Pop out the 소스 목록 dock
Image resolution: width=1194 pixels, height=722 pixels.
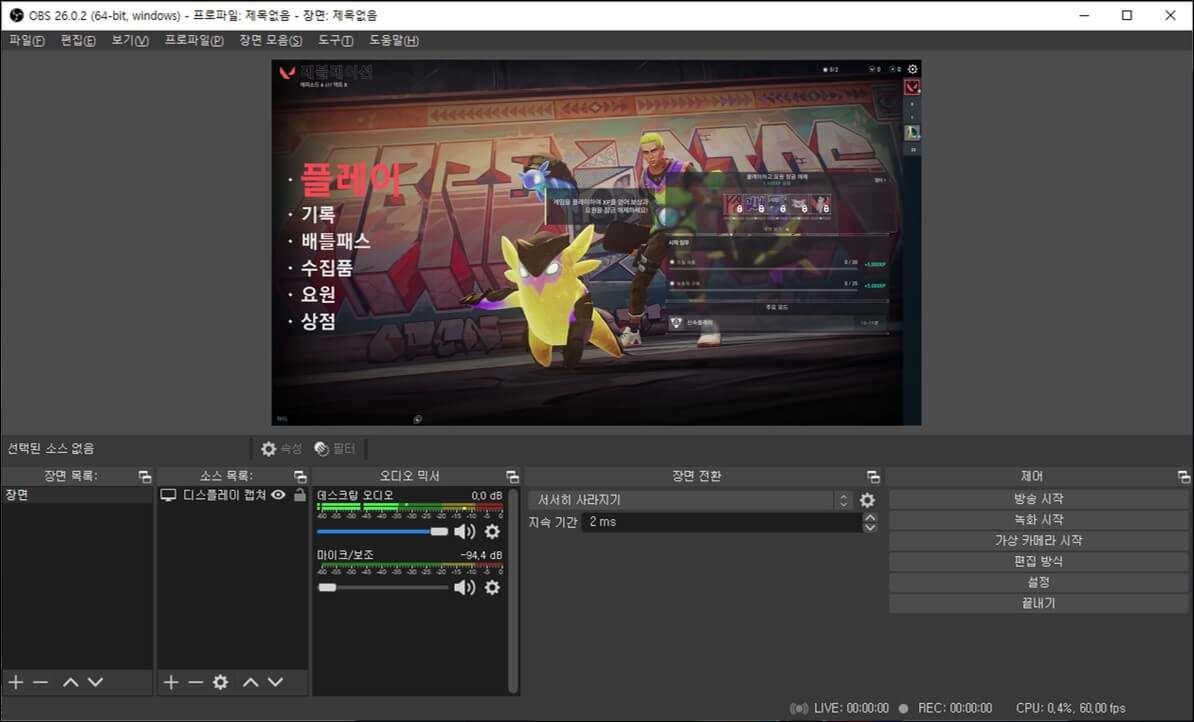pyautogui.click(x=300, y=477)
